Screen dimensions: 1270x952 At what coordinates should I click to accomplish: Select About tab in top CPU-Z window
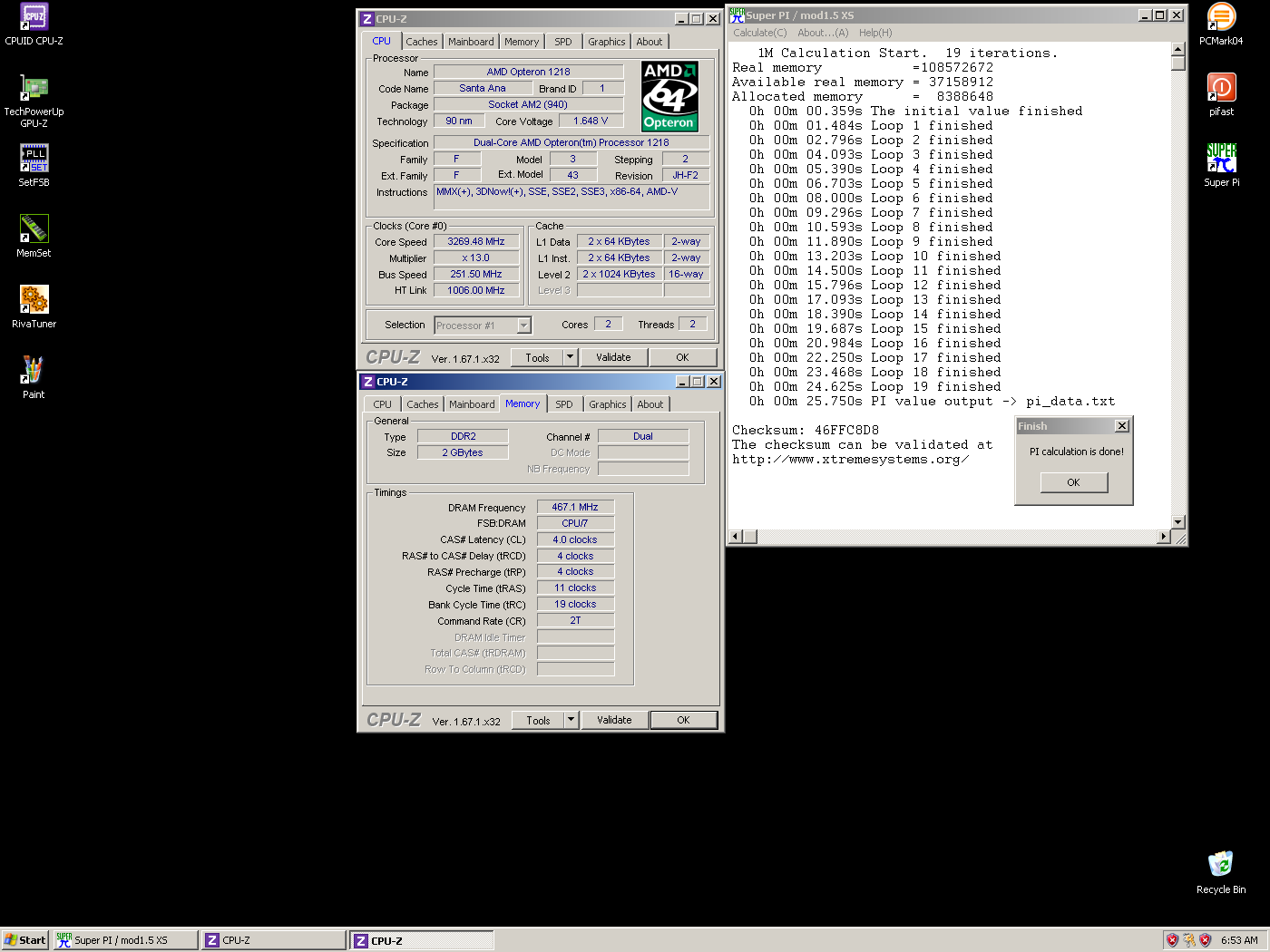pos(650,42)
